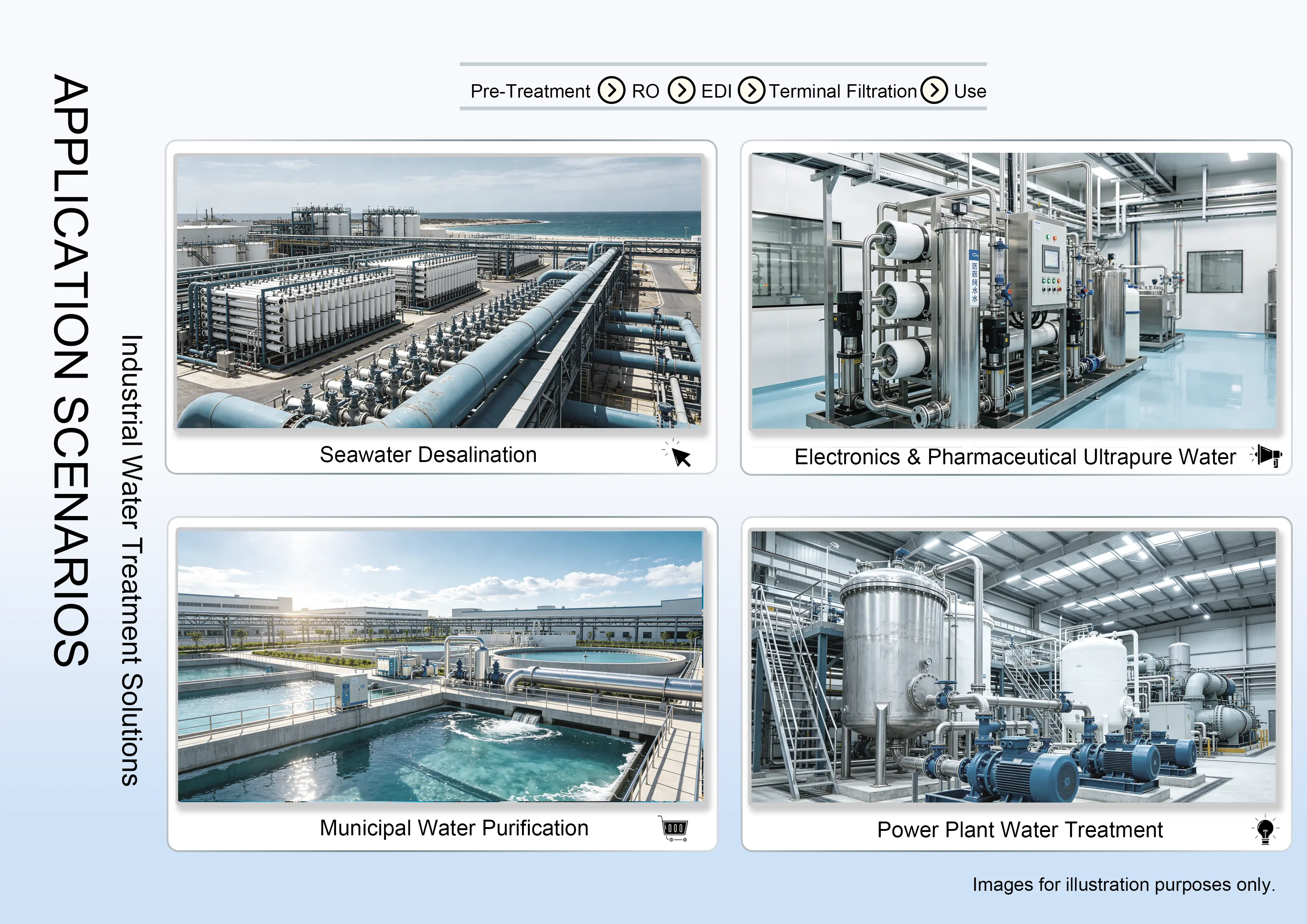Select the Use step label

pos(970,91)
